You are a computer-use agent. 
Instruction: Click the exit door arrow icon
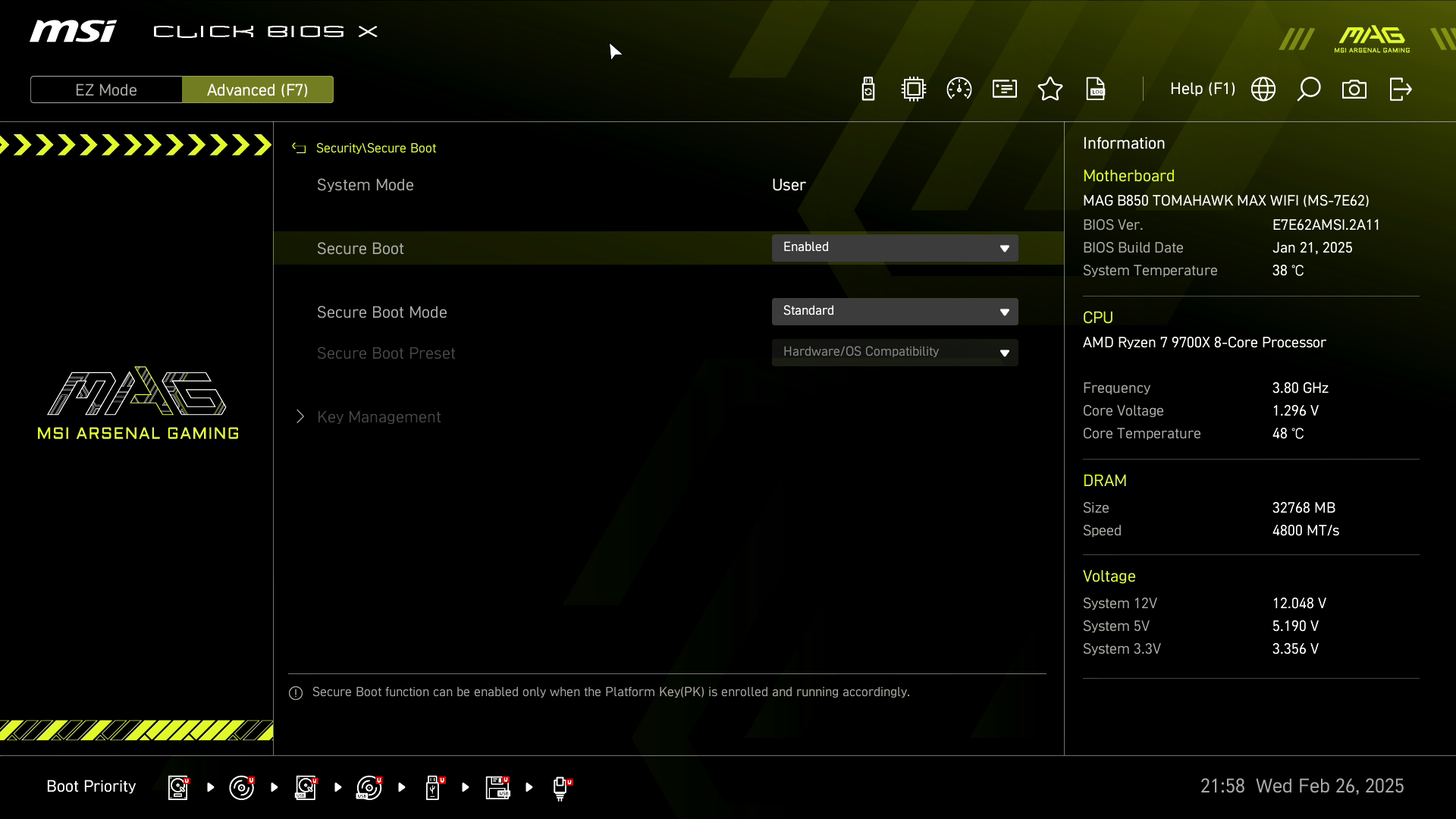pyautogui.click(x=1400, y=89)
